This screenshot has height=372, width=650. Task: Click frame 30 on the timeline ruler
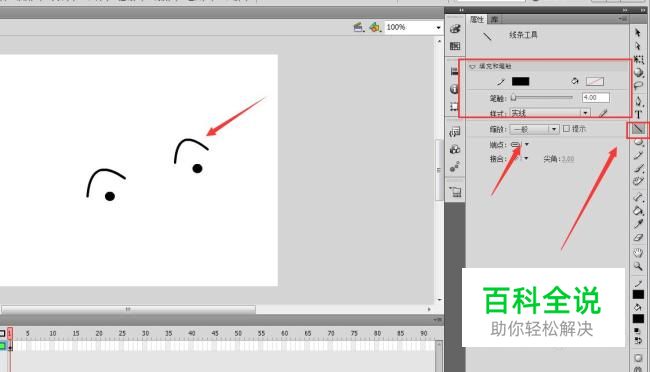tap(145, 333)
